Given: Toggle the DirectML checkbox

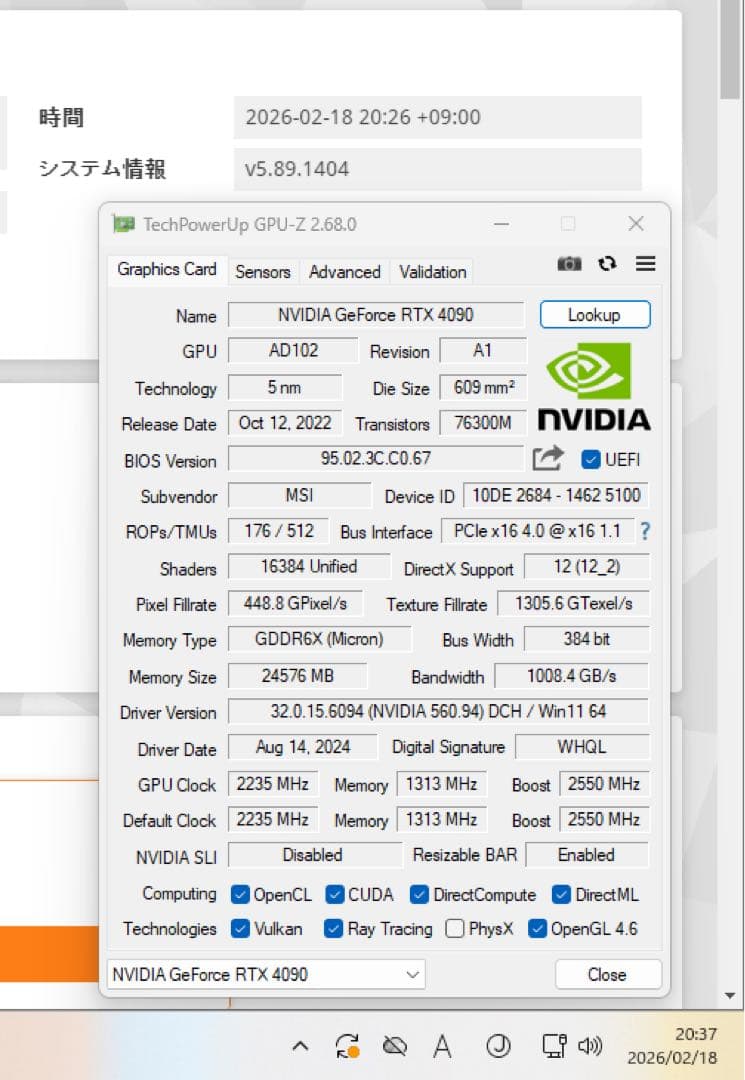Looking at the screenshot, I should pyautogui.click(x=561, y=895).
